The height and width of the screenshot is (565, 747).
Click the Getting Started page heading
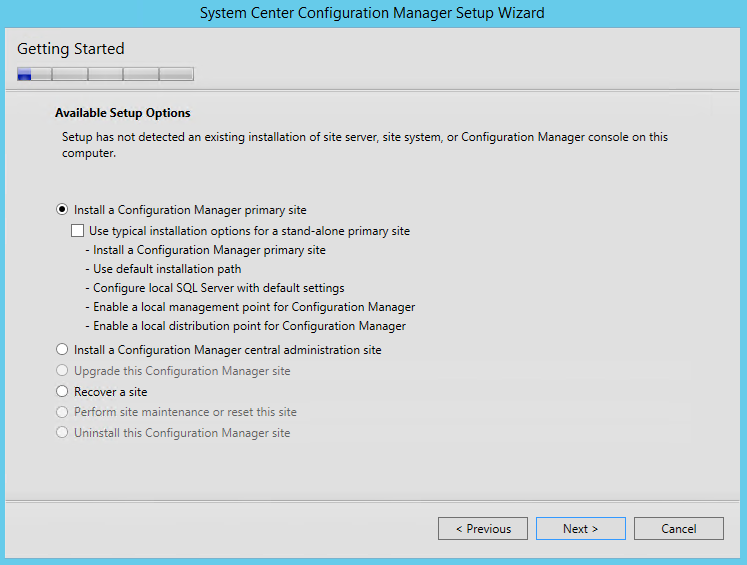(x=71, y=49)
